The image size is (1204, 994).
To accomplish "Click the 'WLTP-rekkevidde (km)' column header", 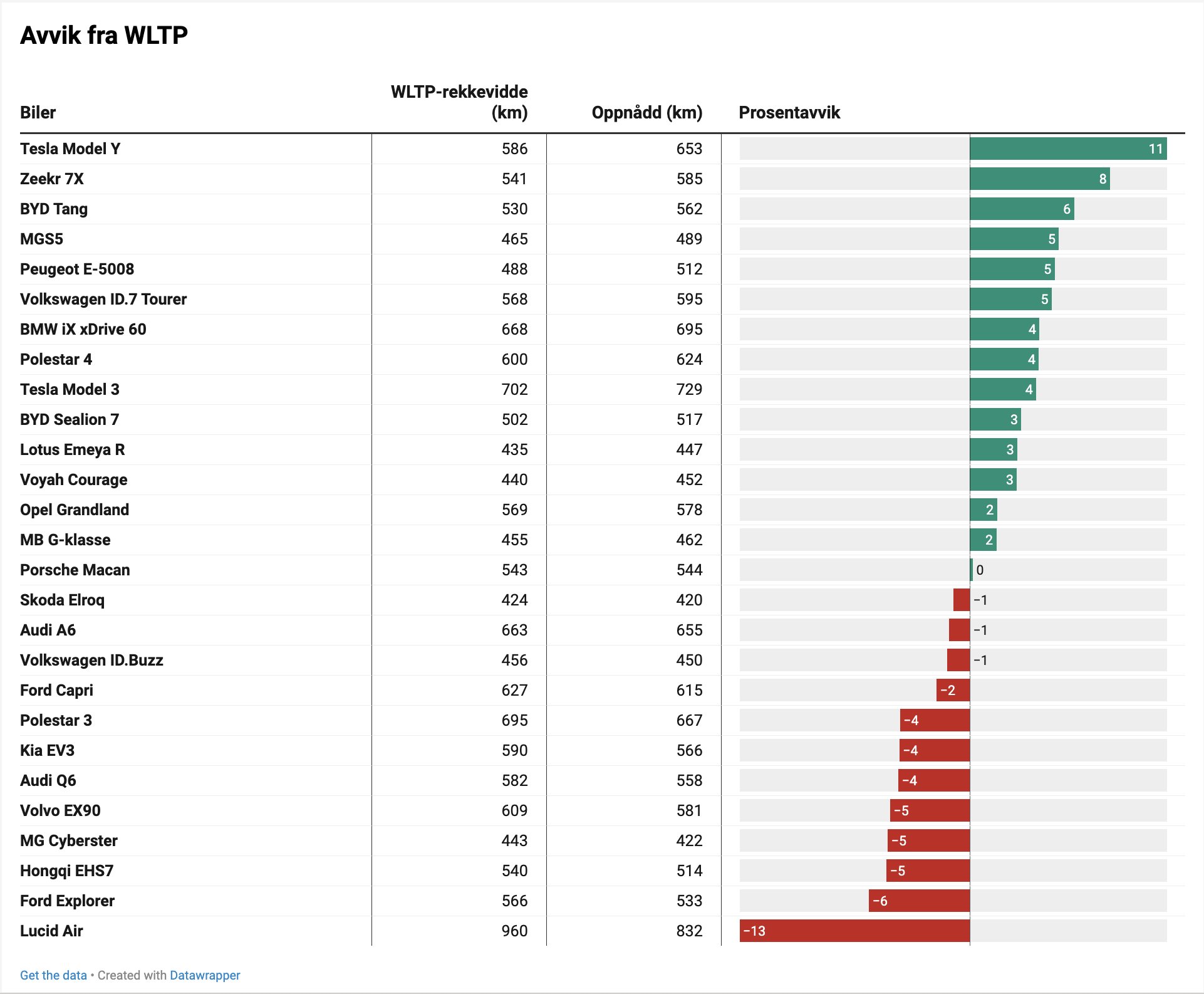I will pos(459,102).
